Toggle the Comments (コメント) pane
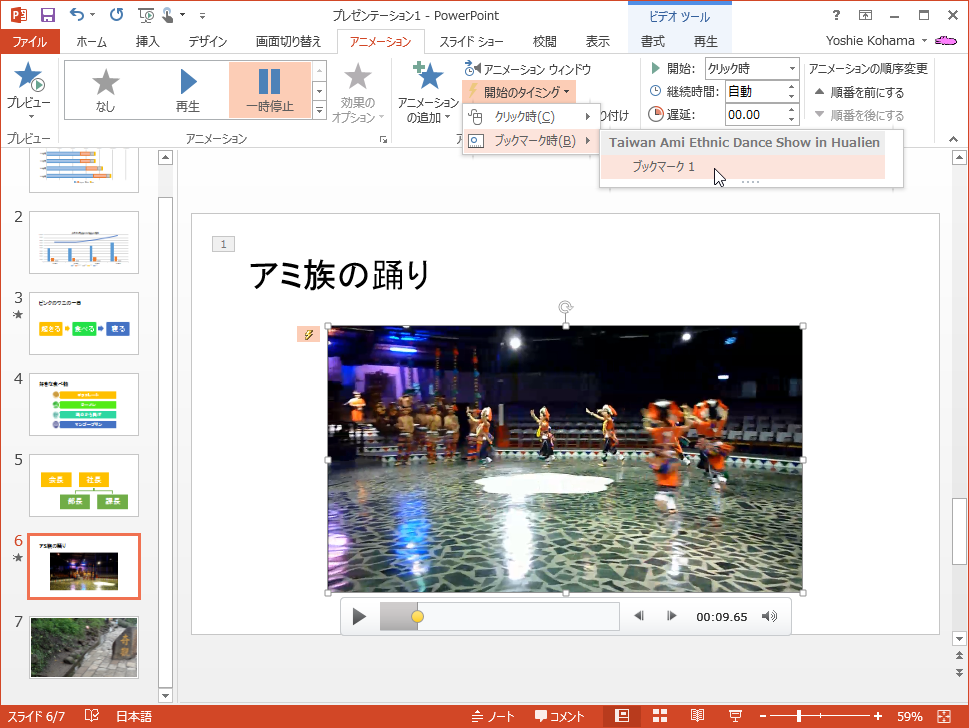The image size is (969, 728). pos(560,716)
